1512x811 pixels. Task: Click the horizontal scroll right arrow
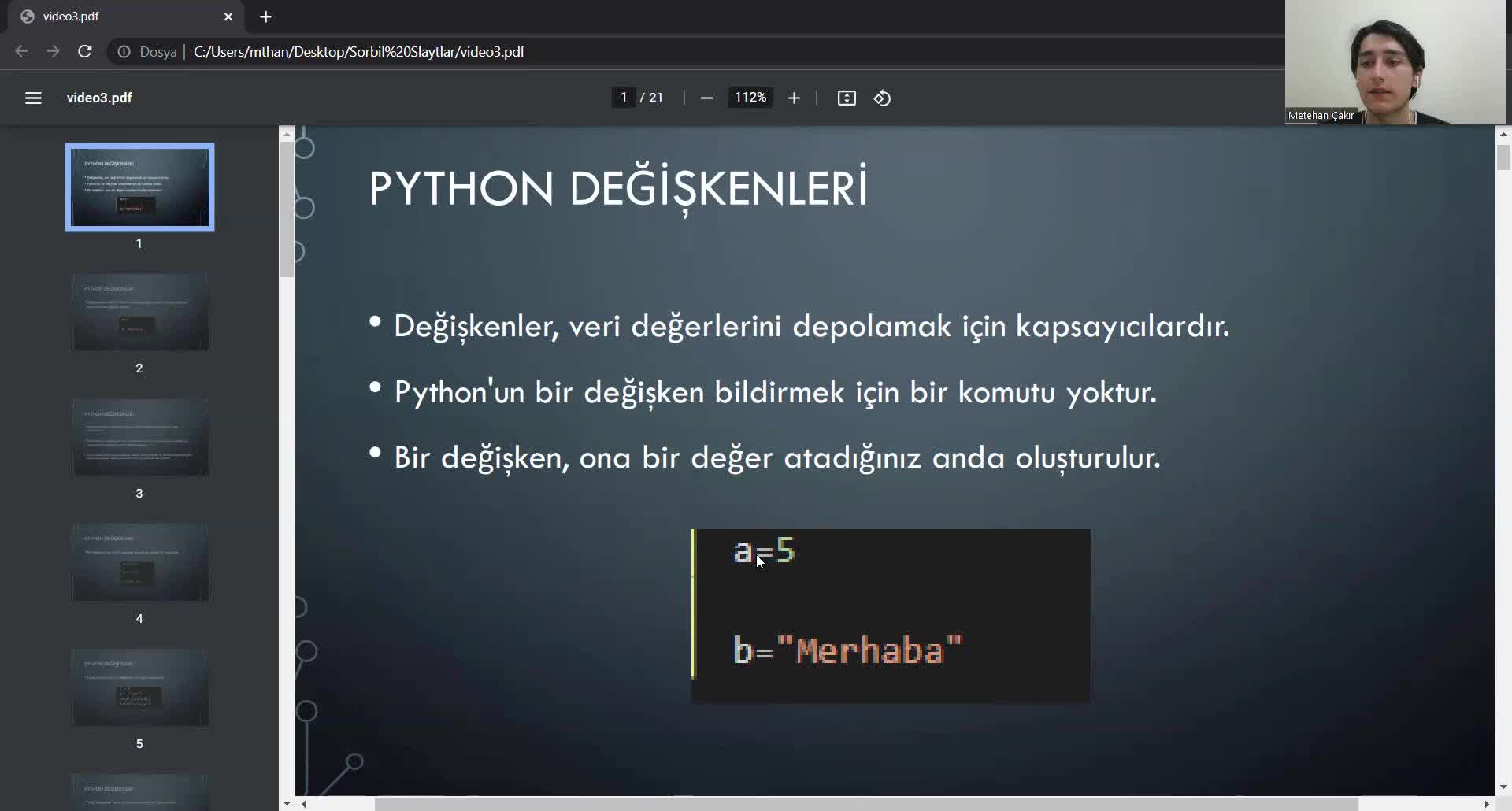1487,804
